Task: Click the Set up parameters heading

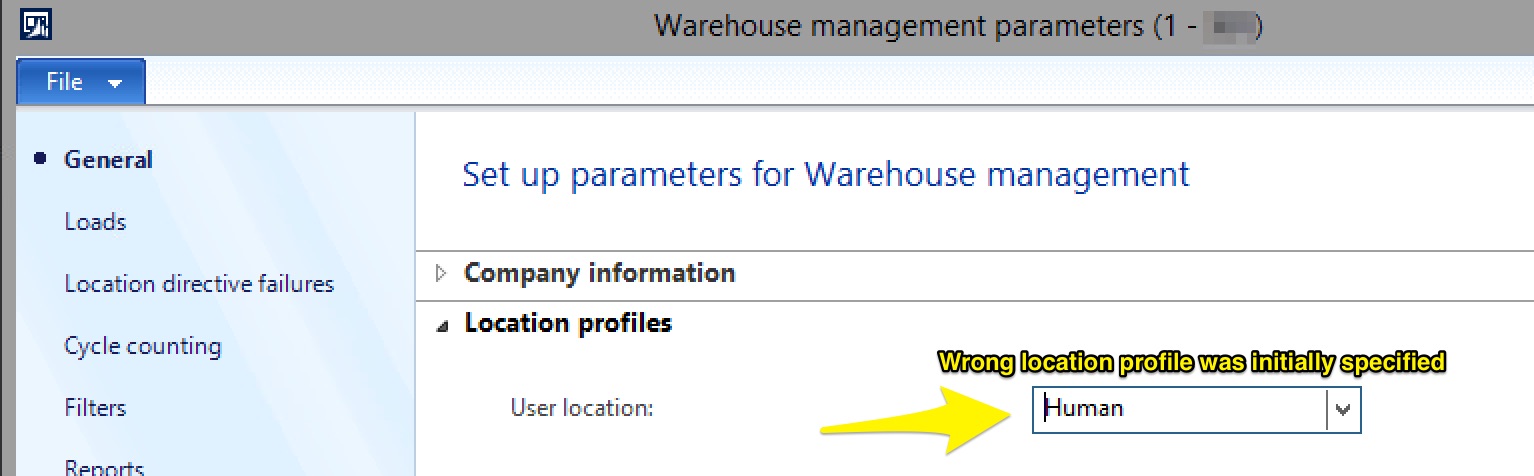Action: tap(826, 174)
